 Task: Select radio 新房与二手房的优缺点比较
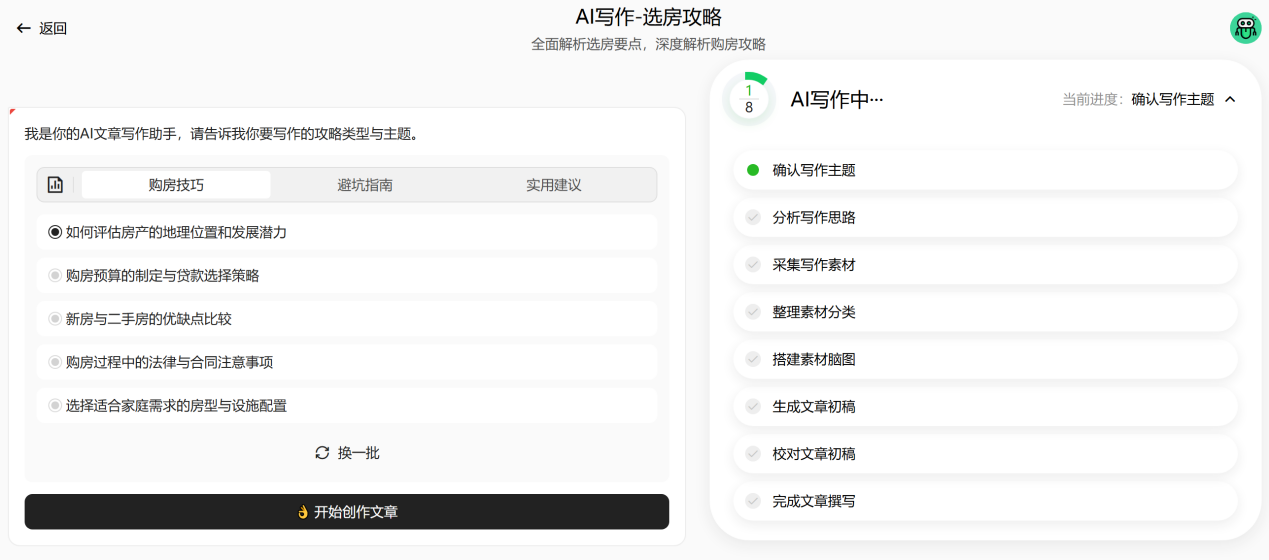pyautogui.click(x=55, y=319)
